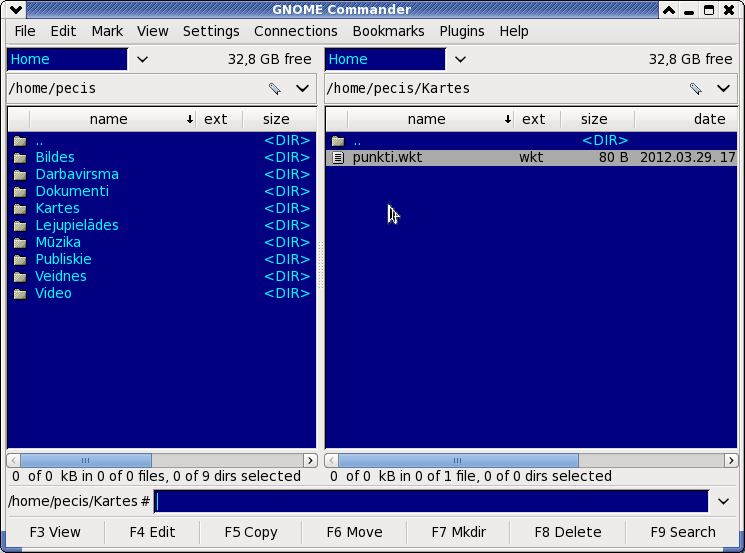Click right pane scrollbar left arrow

[332, 460]
